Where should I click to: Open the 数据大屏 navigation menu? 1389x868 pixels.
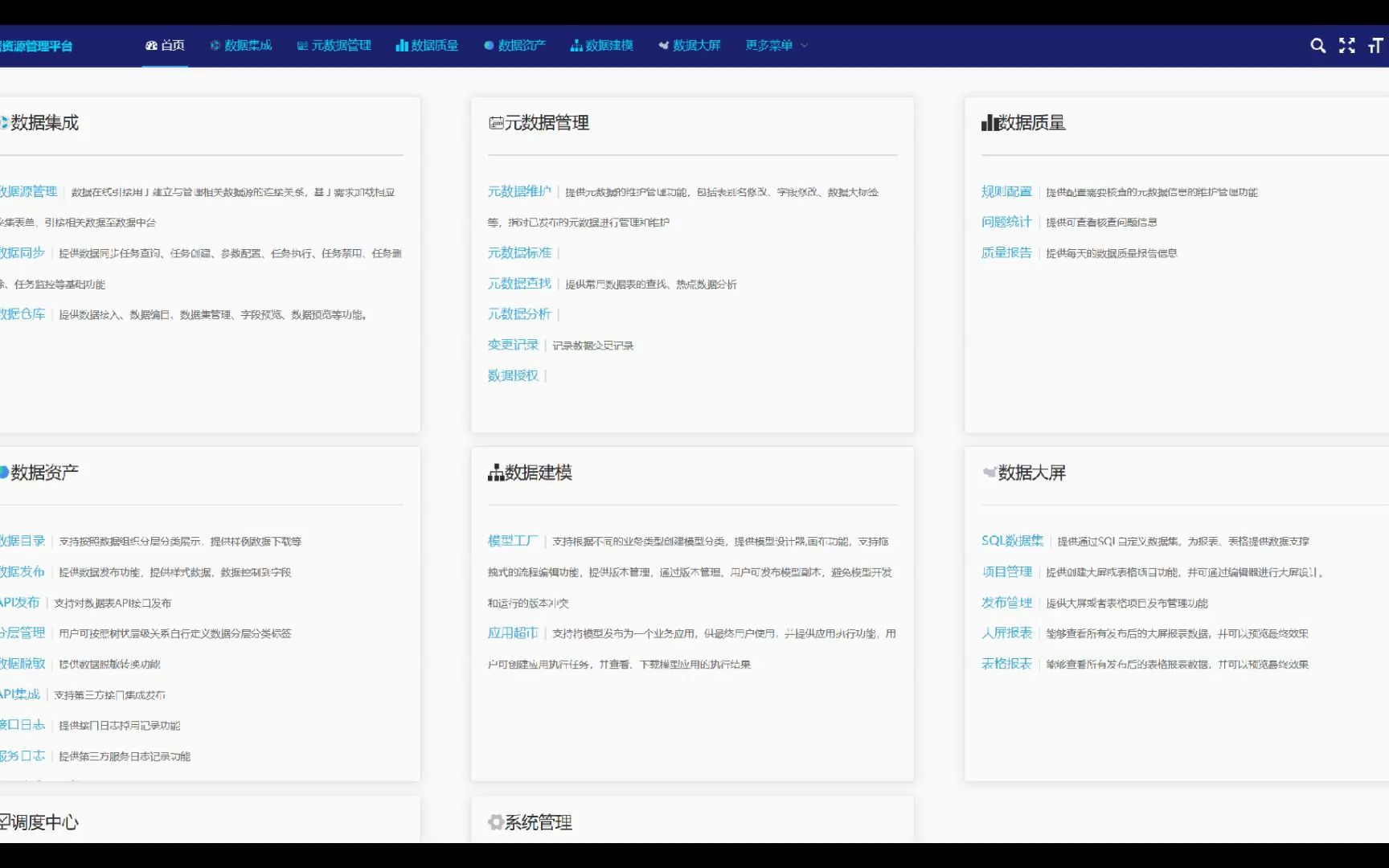click(x=690, y=46)
